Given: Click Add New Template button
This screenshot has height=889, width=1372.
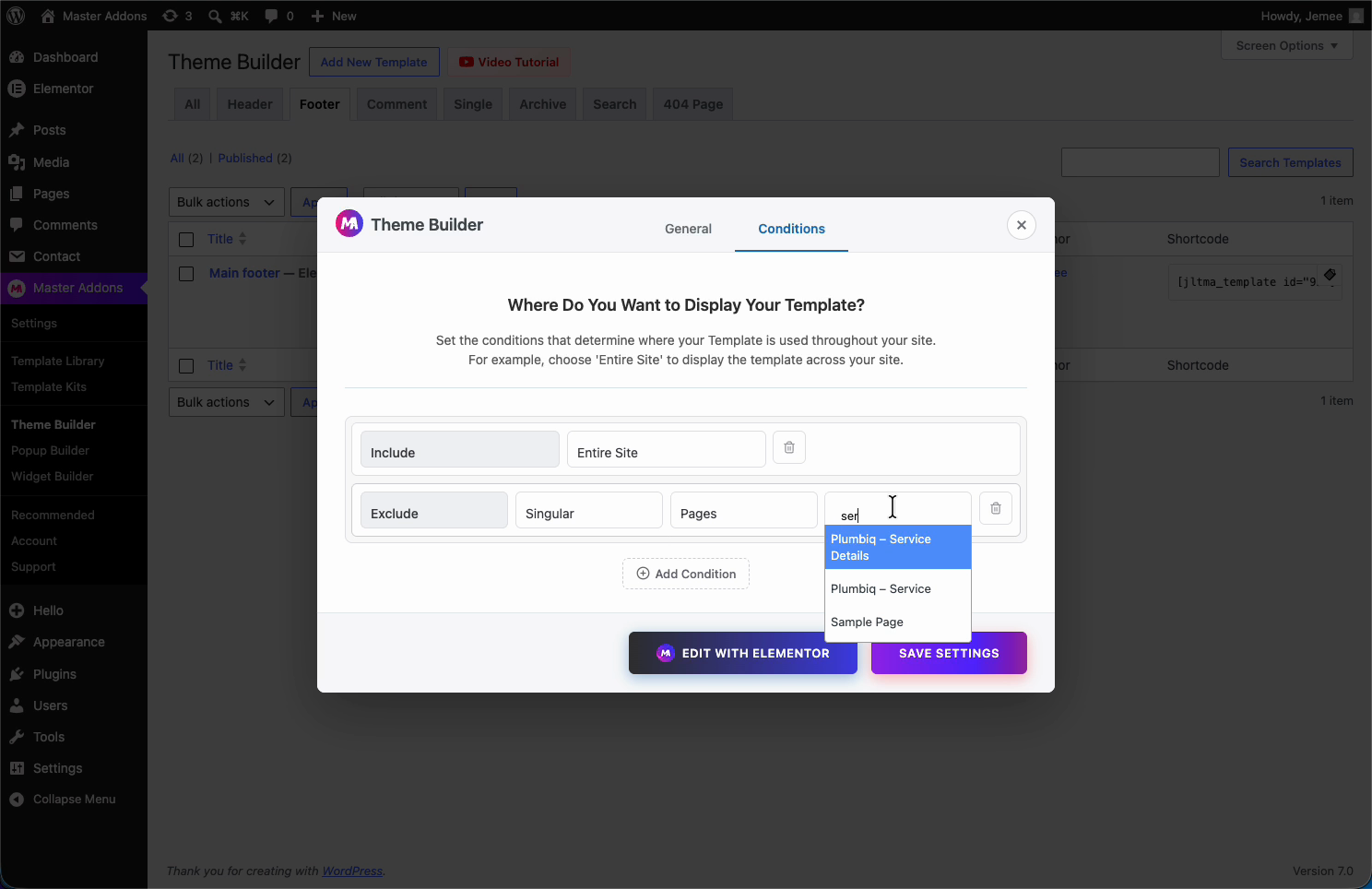Looking at the screenshot, I should point(374,62).
